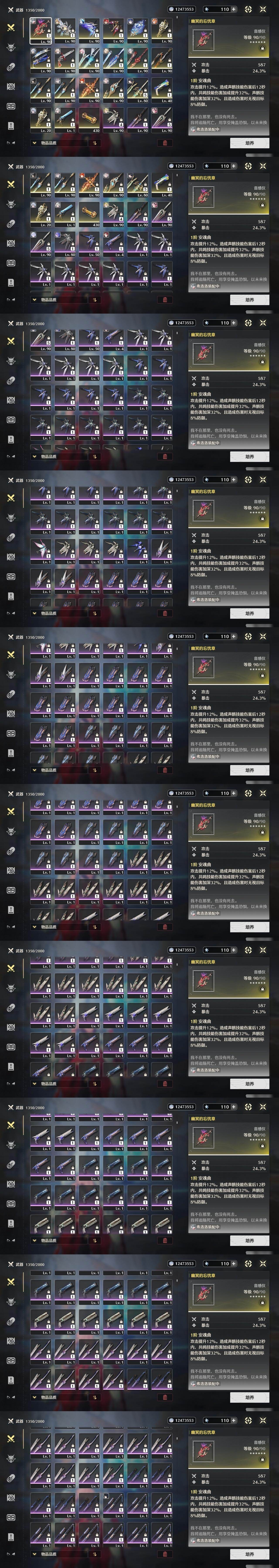Click the red trash icon in the top inventory panel

165,143
